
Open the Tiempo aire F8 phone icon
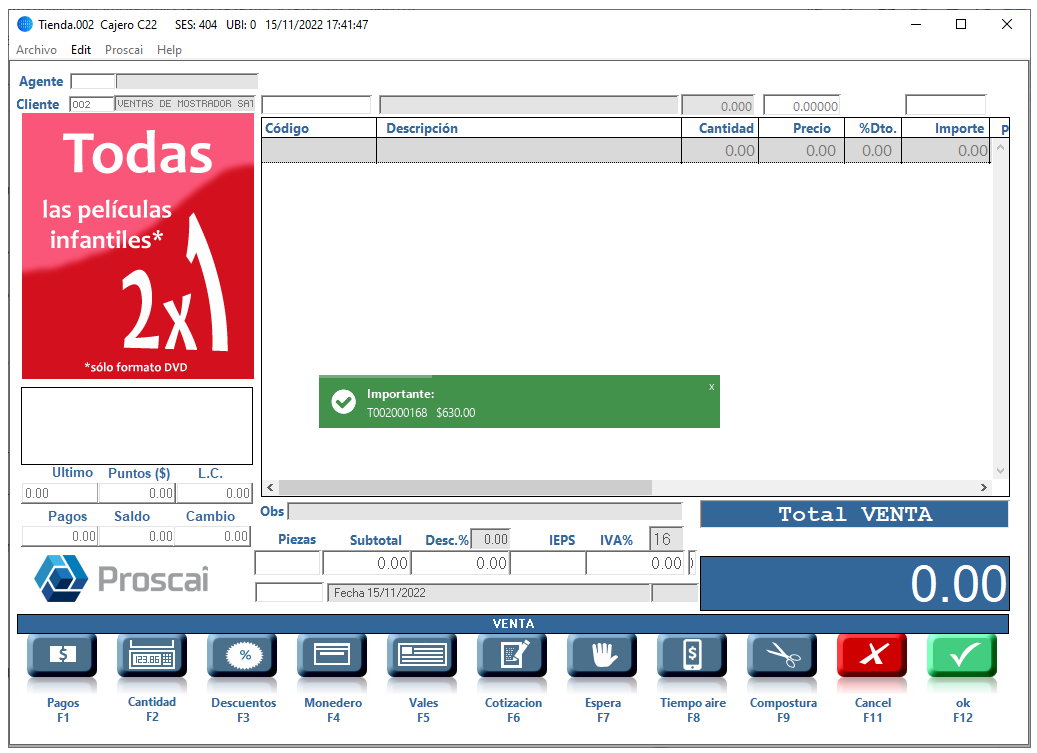tap(692, 656)
